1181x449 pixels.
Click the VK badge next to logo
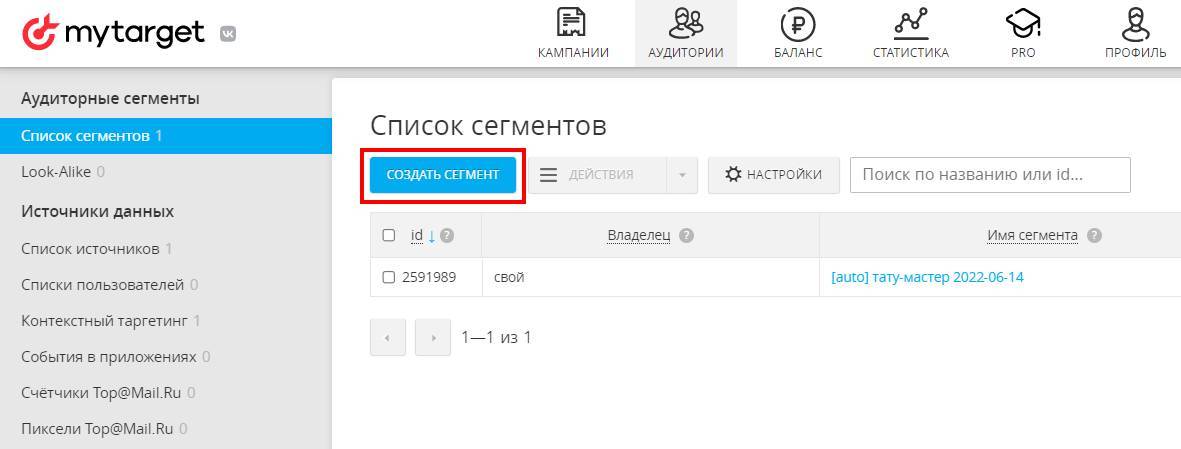pyautogui.click(x=228, y=34)
